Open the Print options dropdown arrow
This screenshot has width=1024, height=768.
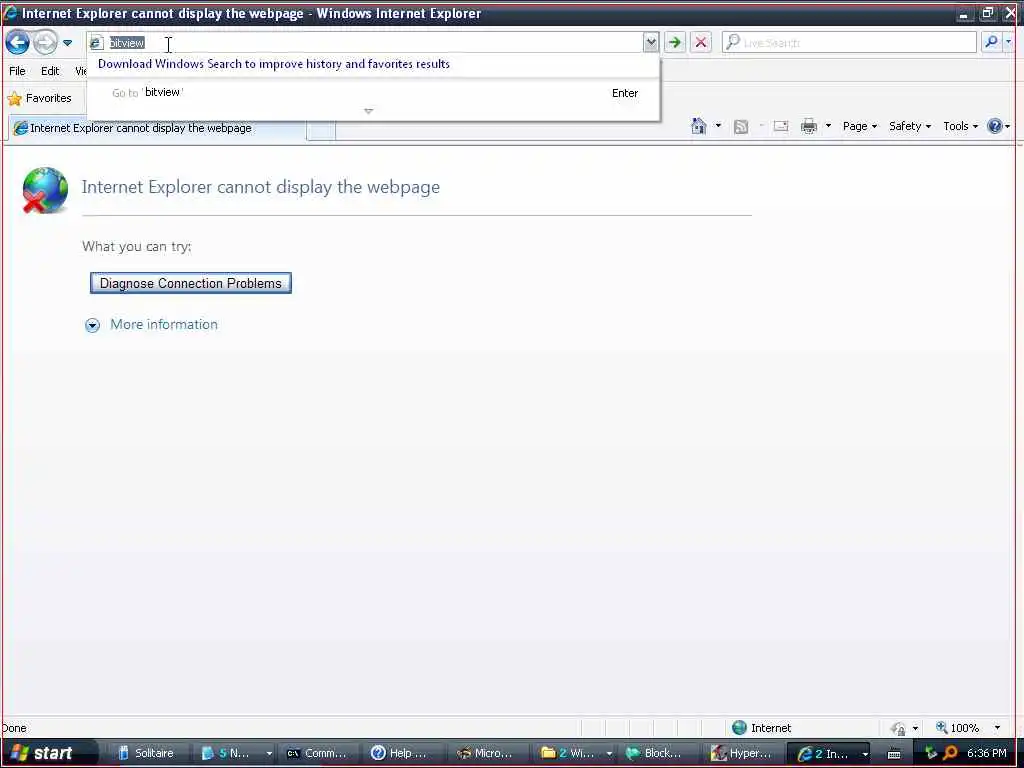[x=828, y=125]
